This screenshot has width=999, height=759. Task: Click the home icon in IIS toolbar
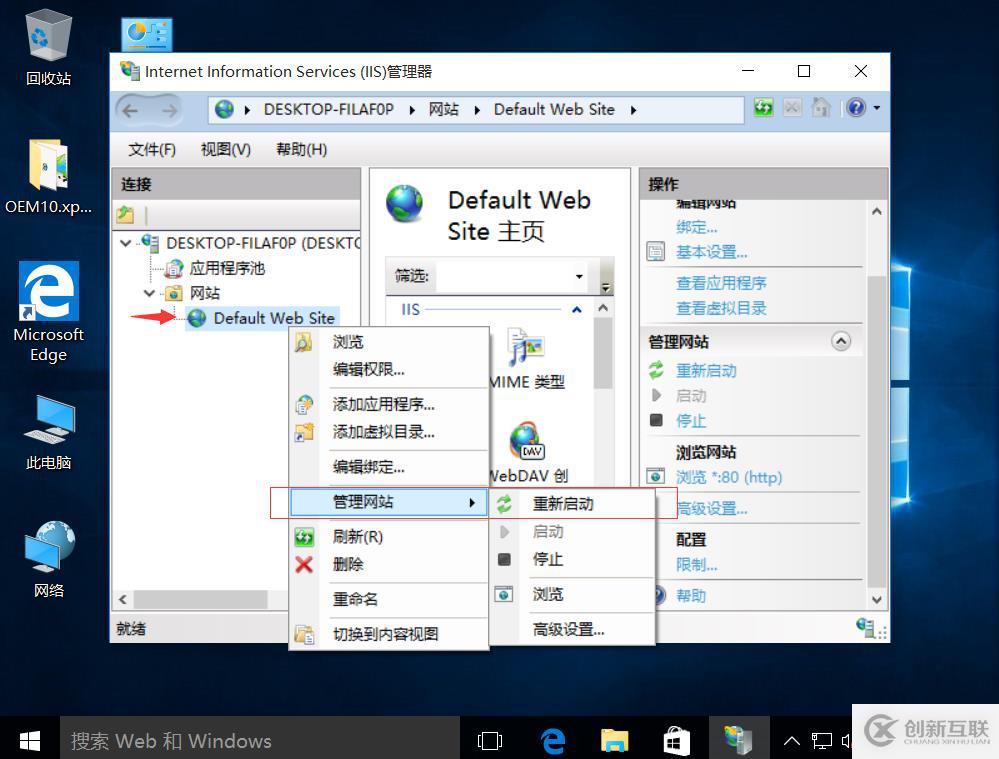coord(821,107)
